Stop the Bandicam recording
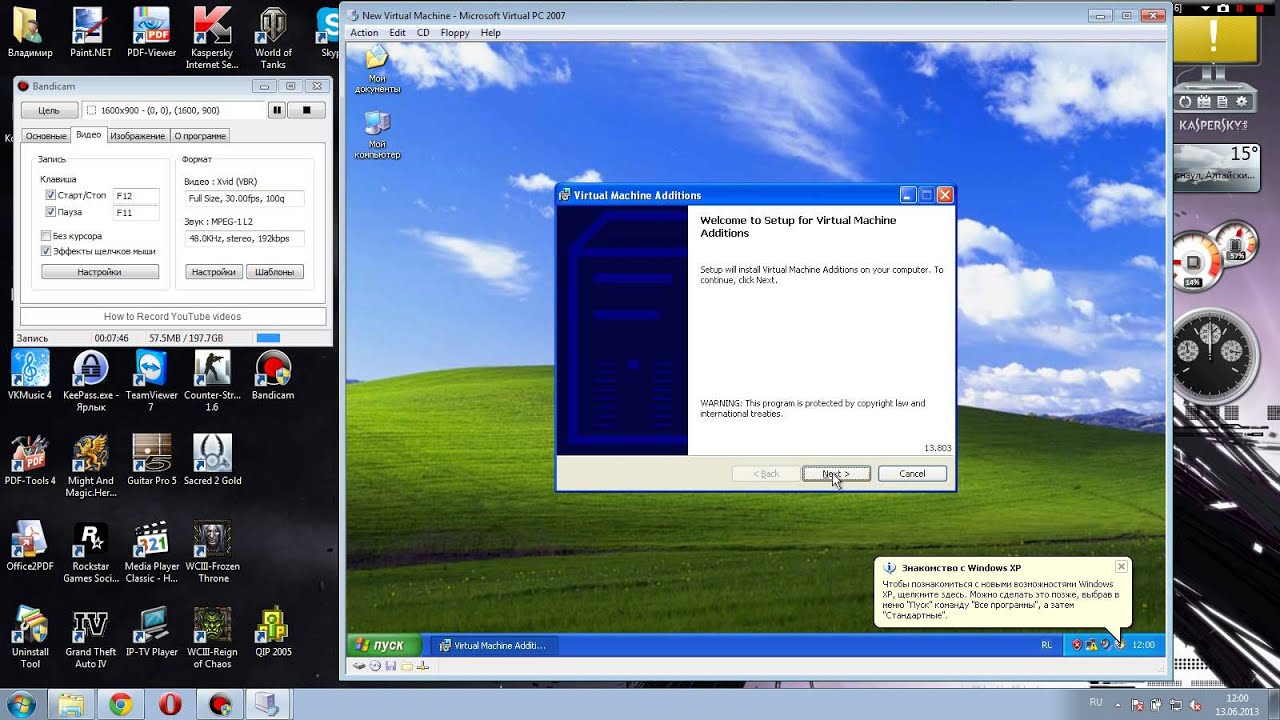This screenshot has width=1280, height=720. coord(307,110)
